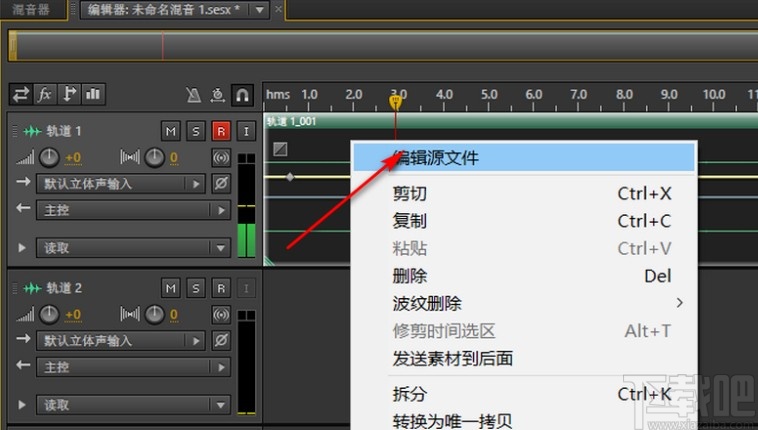The image size is (758, 430).
Task: Open 轨道 1 output dropdown 主控
Action: click(133, 210)
